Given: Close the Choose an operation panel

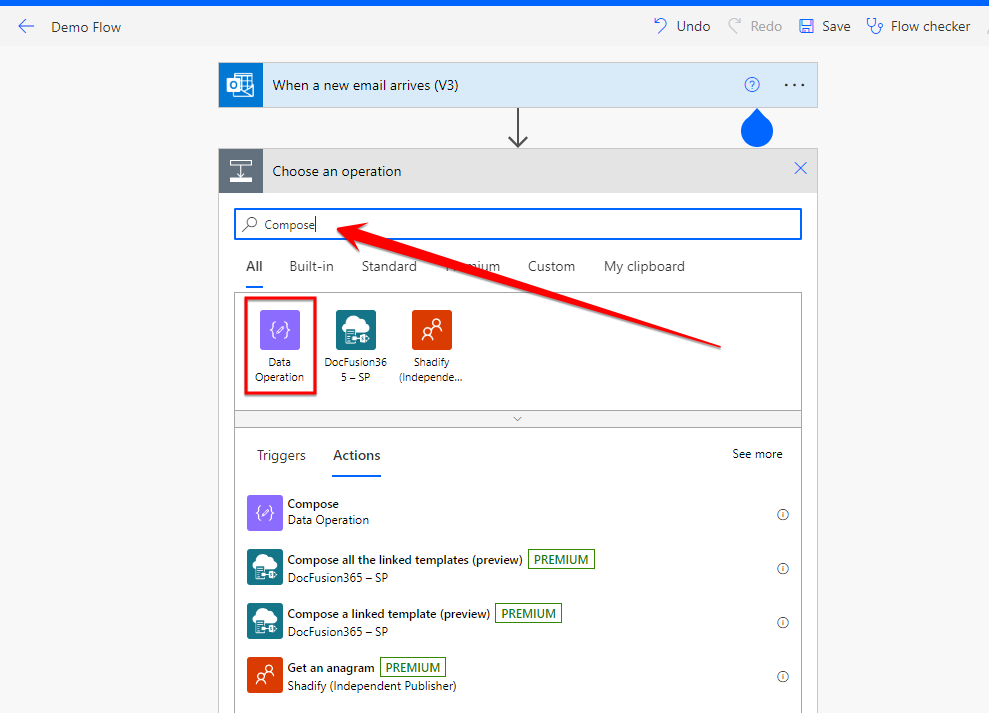Looking at the screenshot, I should coord(800,168).
